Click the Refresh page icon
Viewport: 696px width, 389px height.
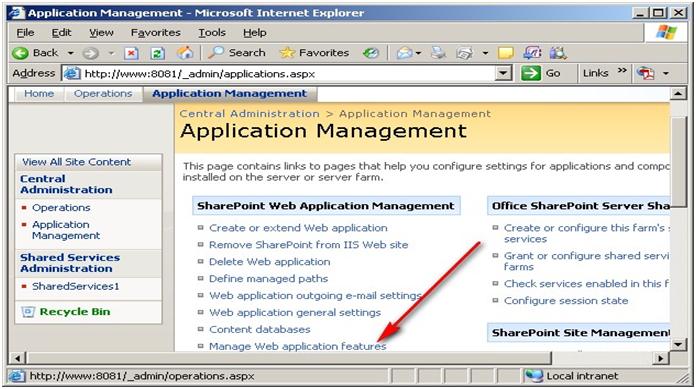pos(157,53)
